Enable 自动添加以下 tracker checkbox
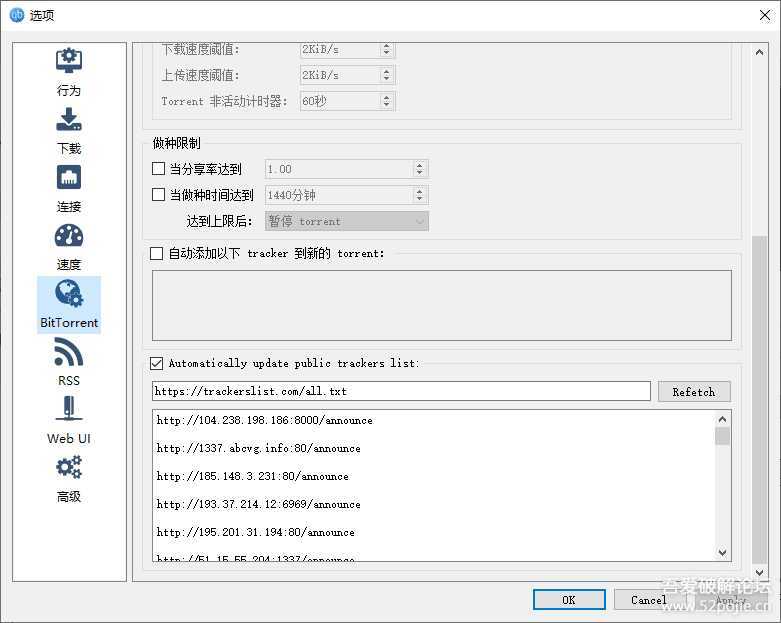781x623 pixels. pos(156,254)
